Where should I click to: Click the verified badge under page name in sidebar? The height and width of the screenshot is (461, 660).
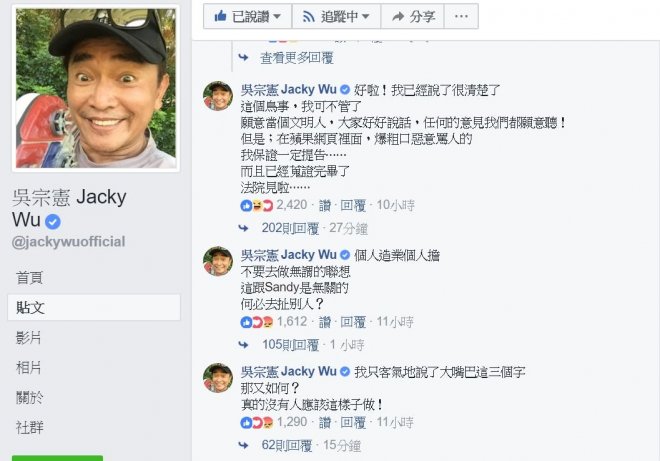[53, 221]
